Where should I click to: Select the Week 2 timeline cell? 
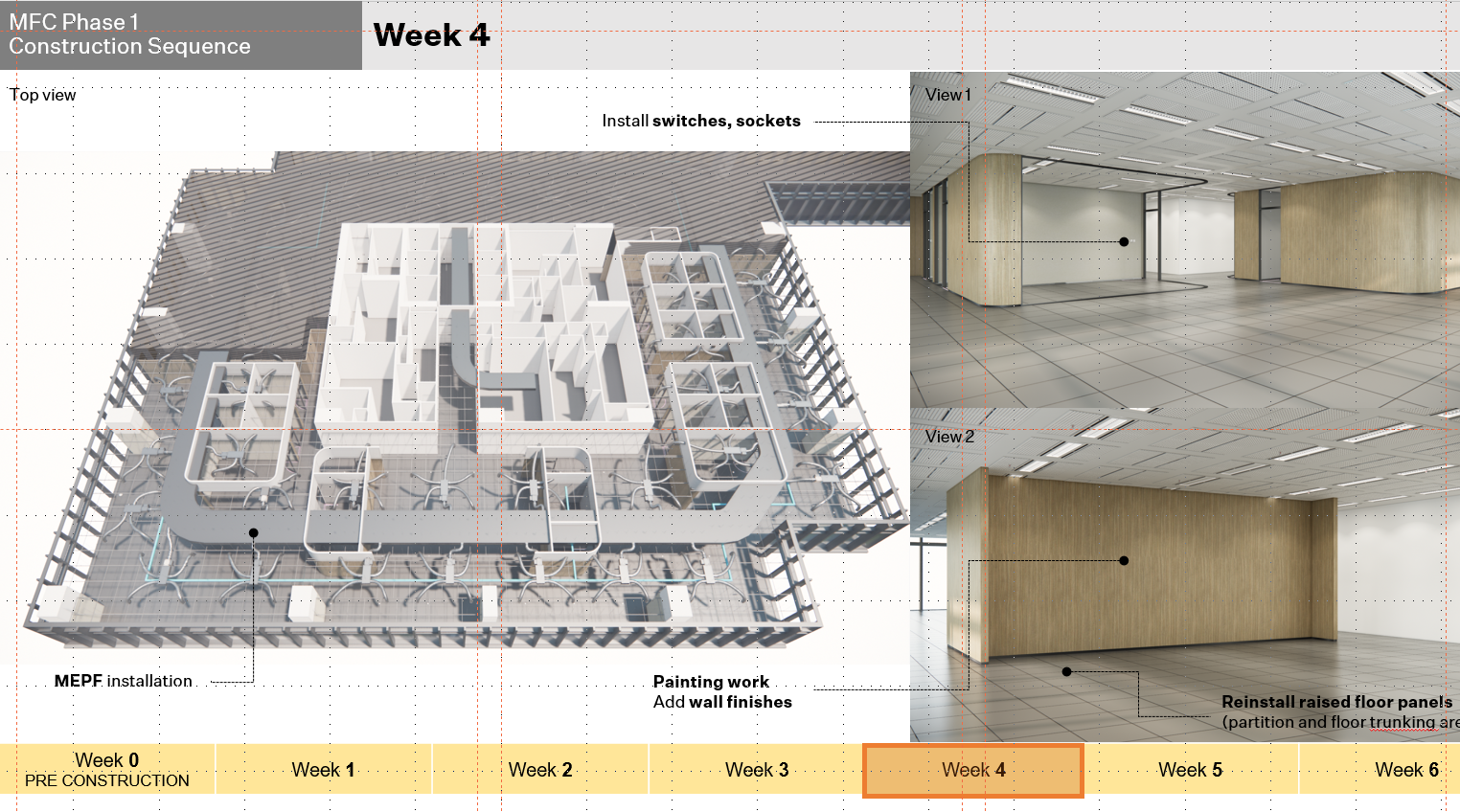point(540,770)
